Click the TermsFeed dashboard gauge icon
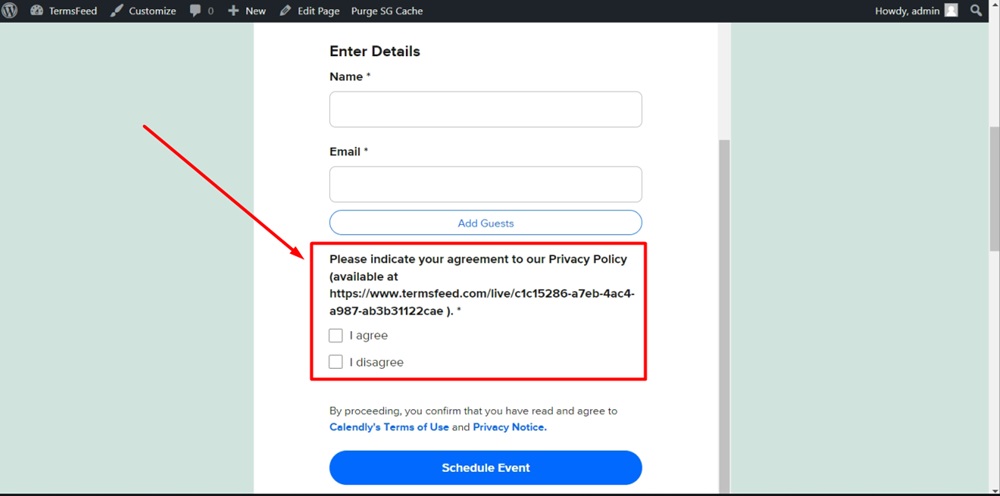This screenshot has height=496, width=1000. tap(36, 11)
